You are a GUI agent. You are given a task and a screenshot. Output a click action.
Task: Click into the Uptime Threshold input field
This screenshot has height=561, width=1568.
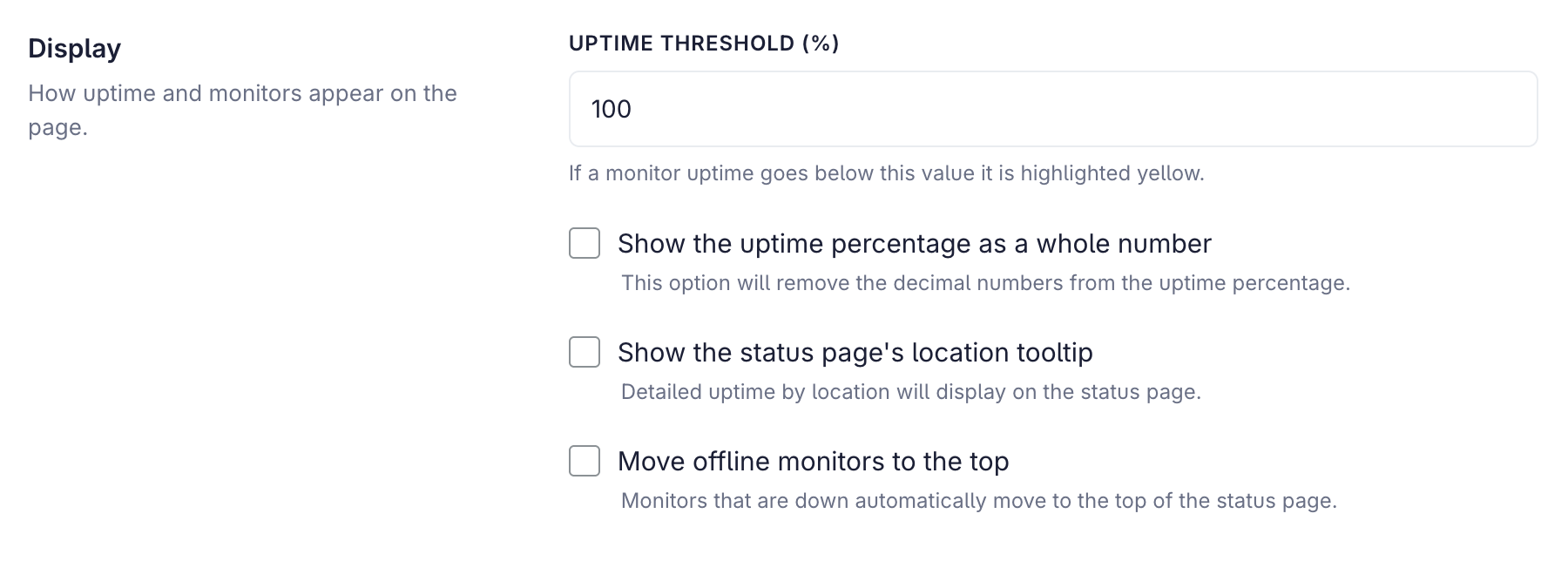(x=1053, y=109)
